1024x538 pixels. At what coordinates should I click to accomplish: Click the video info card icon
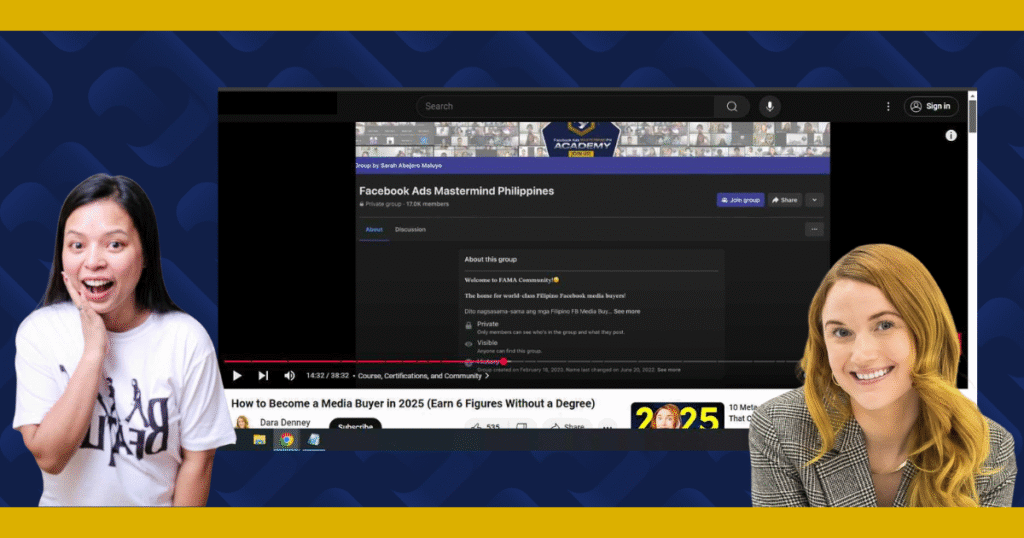coord(951,136)
